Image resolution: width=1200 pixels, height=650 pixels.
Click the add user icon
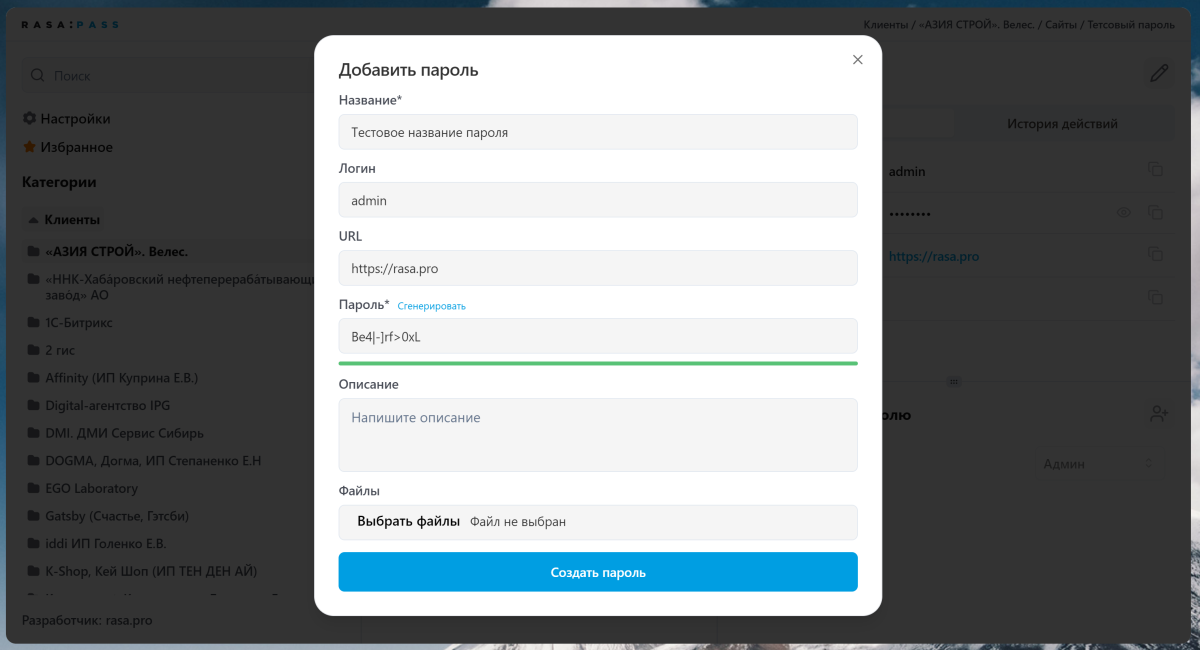[x=1159, y=414]
